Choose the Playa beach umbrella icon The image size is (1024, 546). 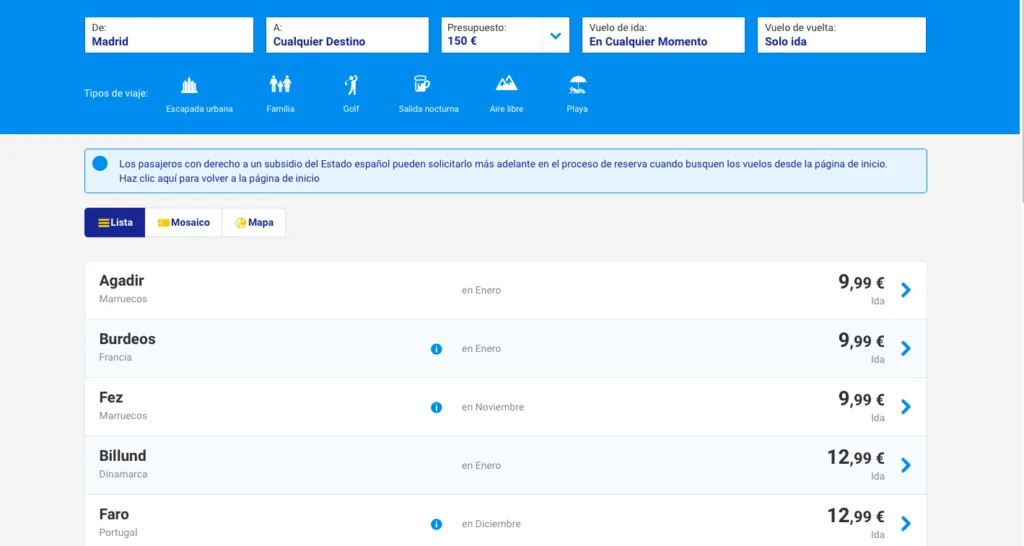point(577,85)
